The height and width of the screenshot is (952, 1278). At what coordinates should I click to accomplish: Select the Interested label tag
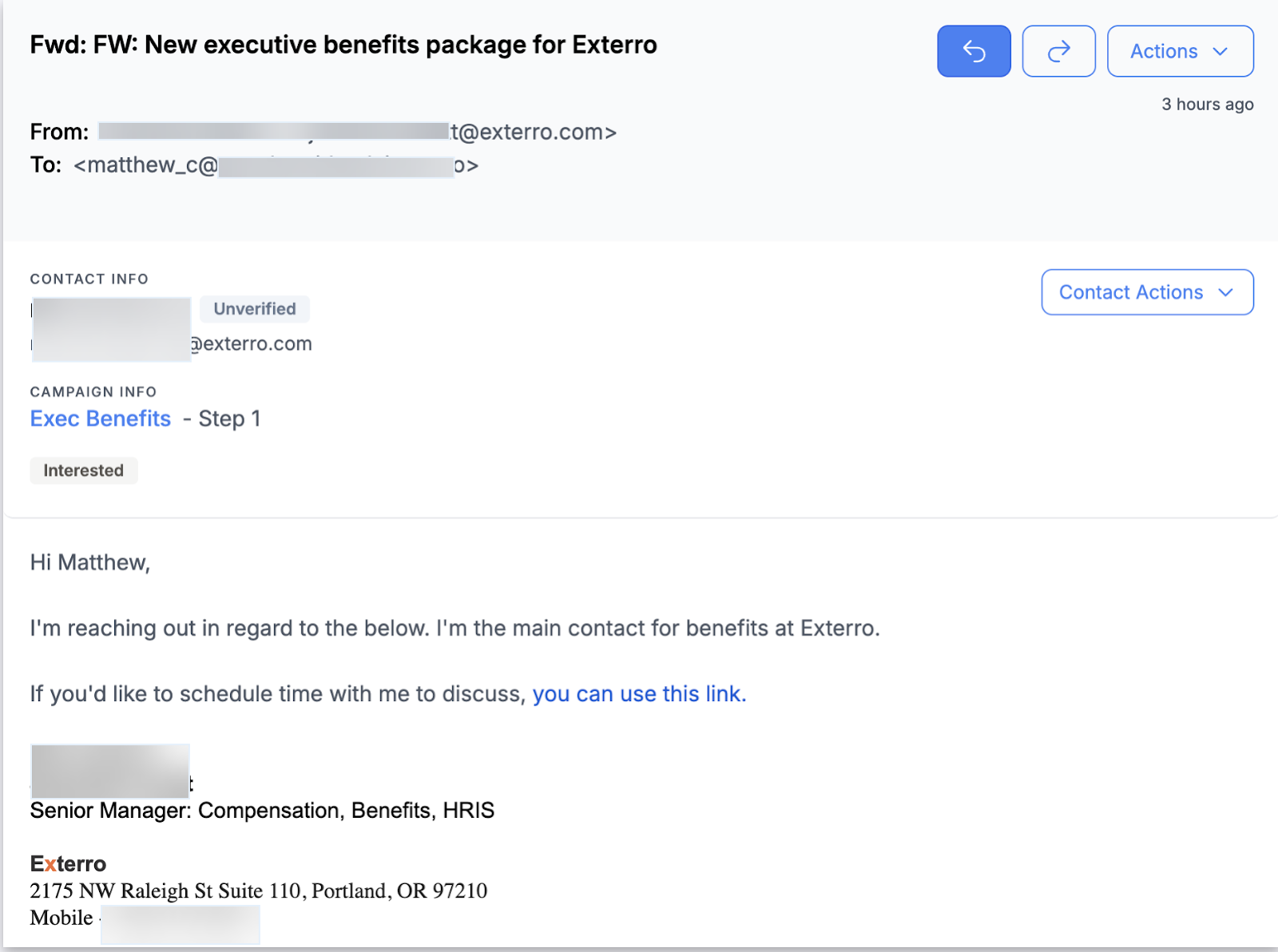tap(84, 470)
